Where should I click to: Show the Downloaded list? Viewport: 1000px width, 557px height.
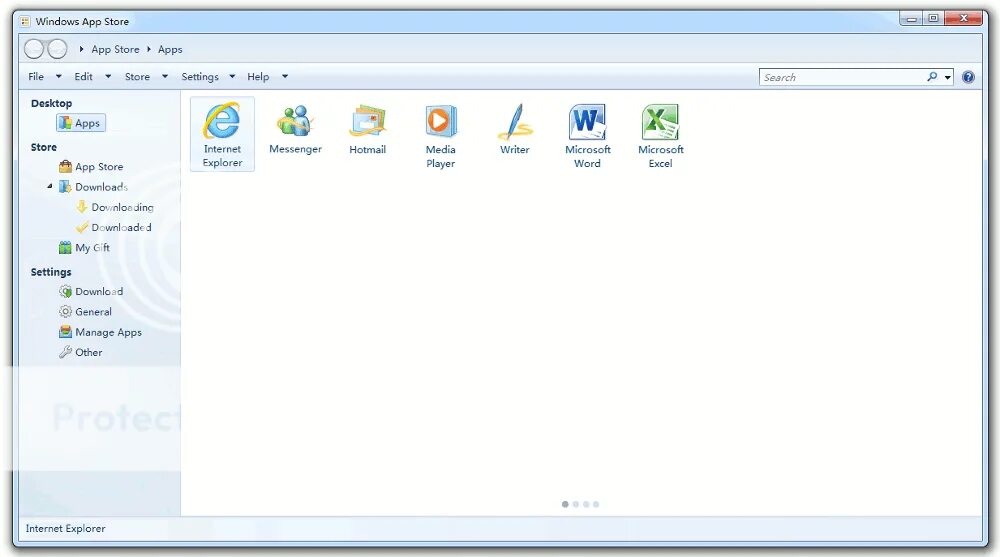pos(114,227)
